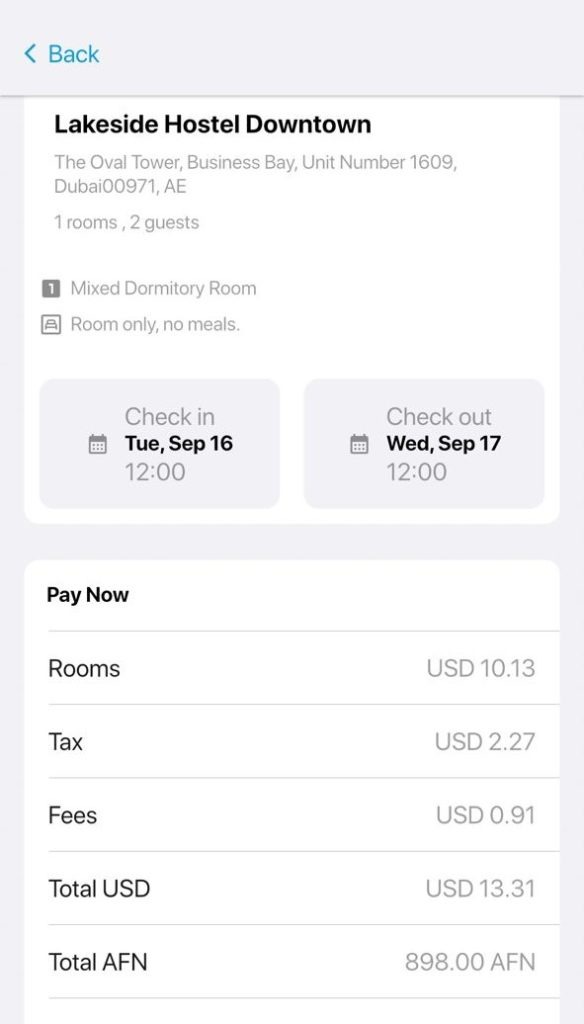Tap the Room only, no meals text

click(x=155, y=324)
